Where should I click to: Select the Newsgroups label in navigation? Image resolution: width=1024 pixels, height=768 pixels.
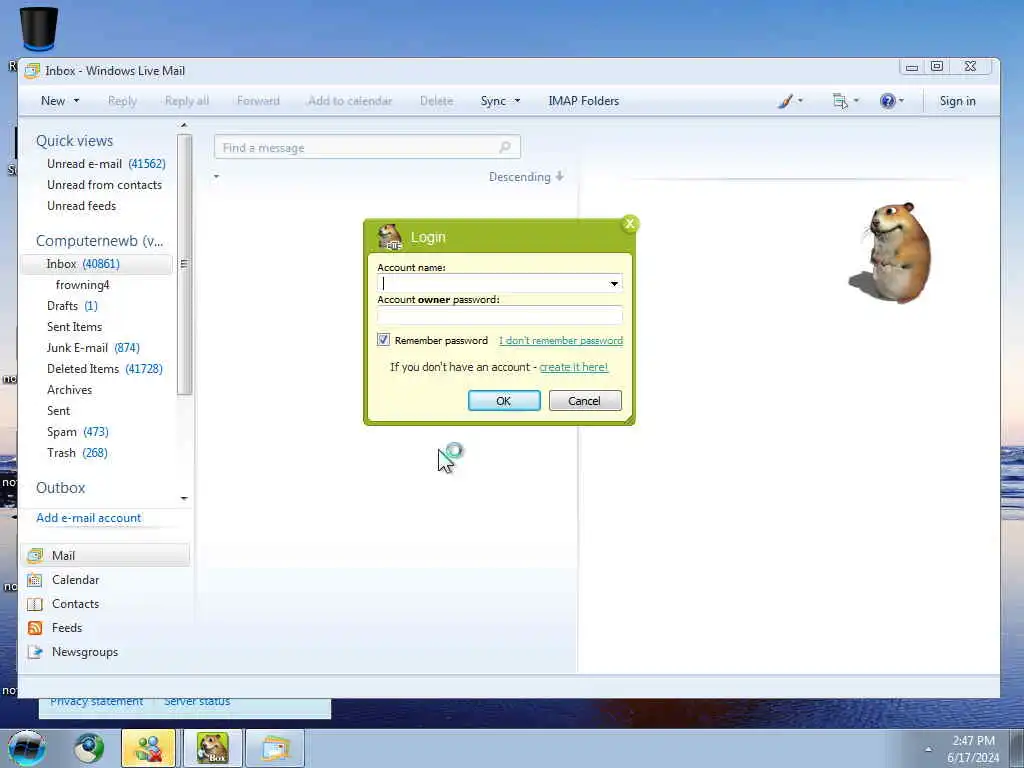coord(85,652)
